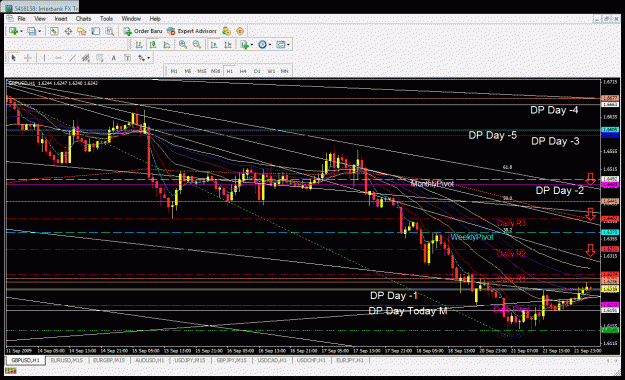Viewport: 625px width, 380px height.
Task: Switch to the USDCAD,H1 chart tab
Action: (x=271, y=360)
